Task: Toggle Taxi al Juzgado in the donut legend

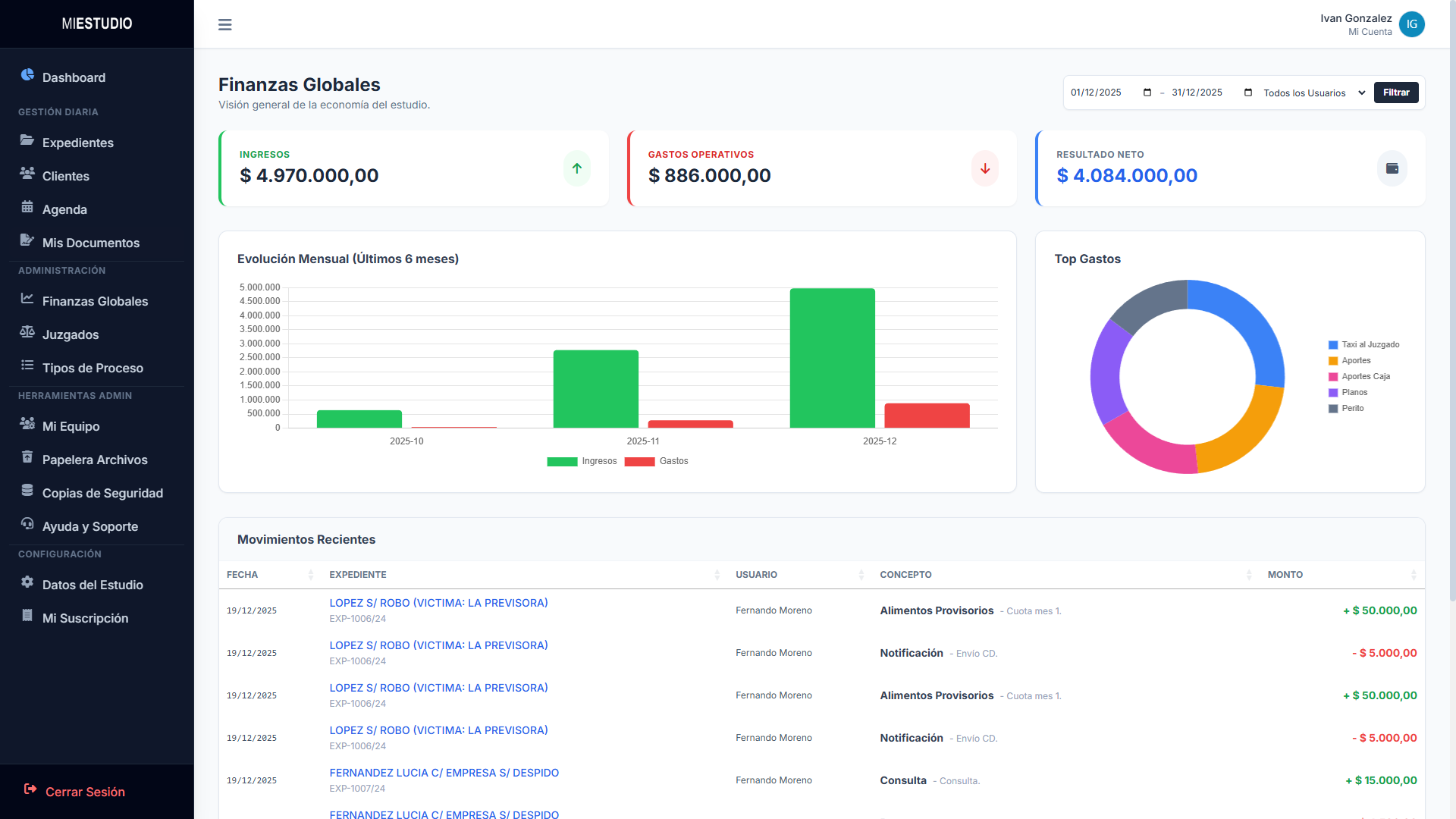Action: [1370, 345]
